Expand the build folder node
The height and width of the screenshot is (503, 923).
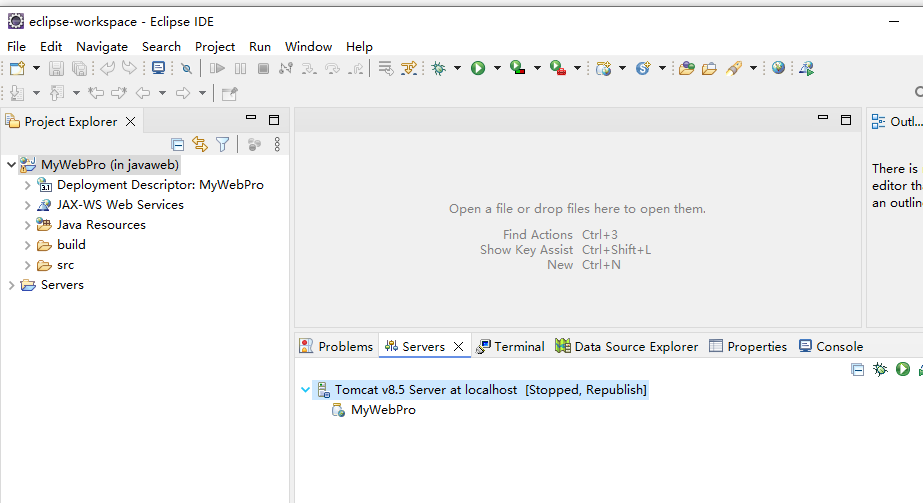pos(27,245)
